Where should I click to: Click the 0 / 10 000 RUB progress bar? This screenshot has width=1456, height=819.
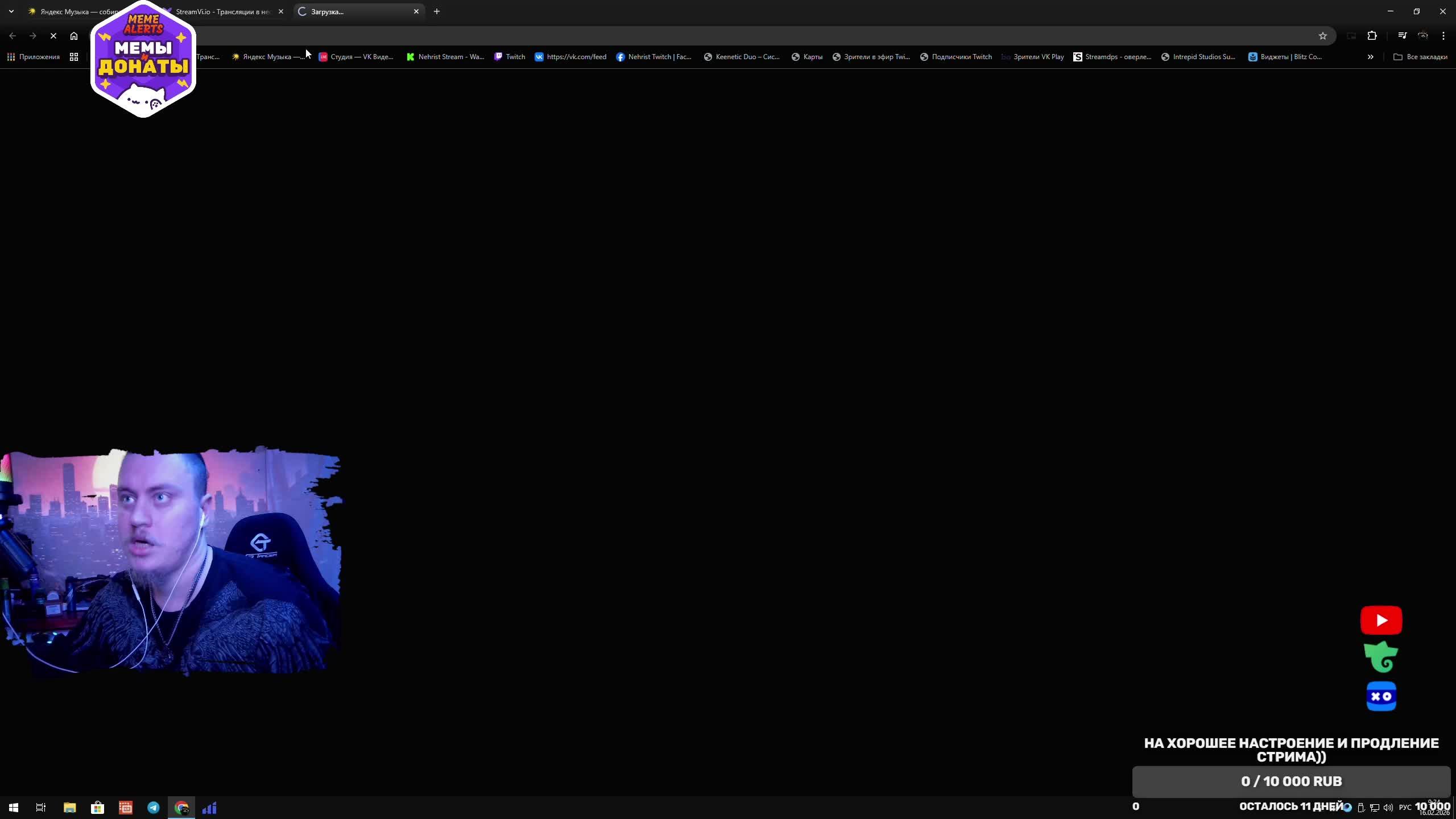(x=1291, y=781)
